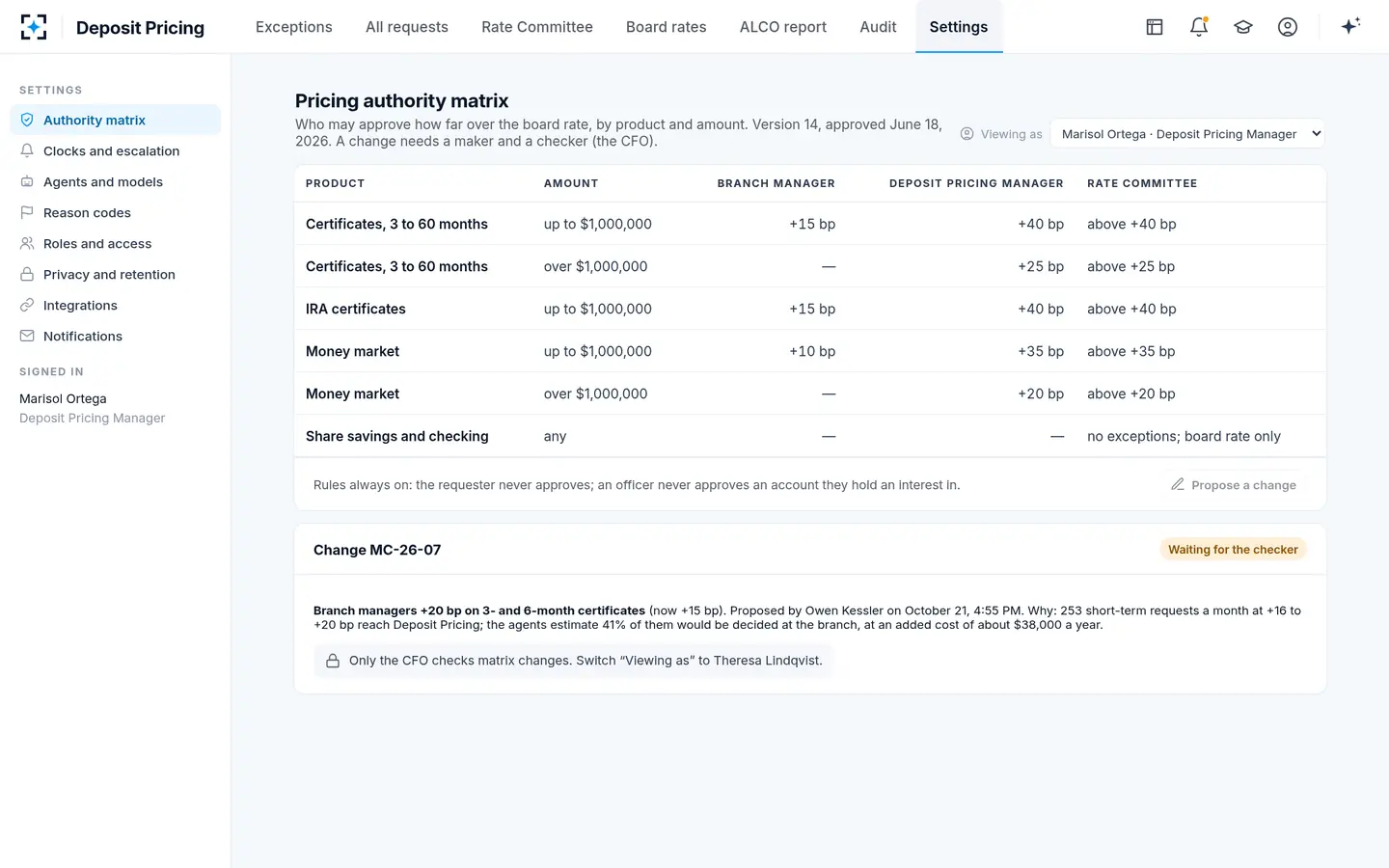Click the lock icon beside Privacy and retention
1389x868 pixels.
point(27,275)
